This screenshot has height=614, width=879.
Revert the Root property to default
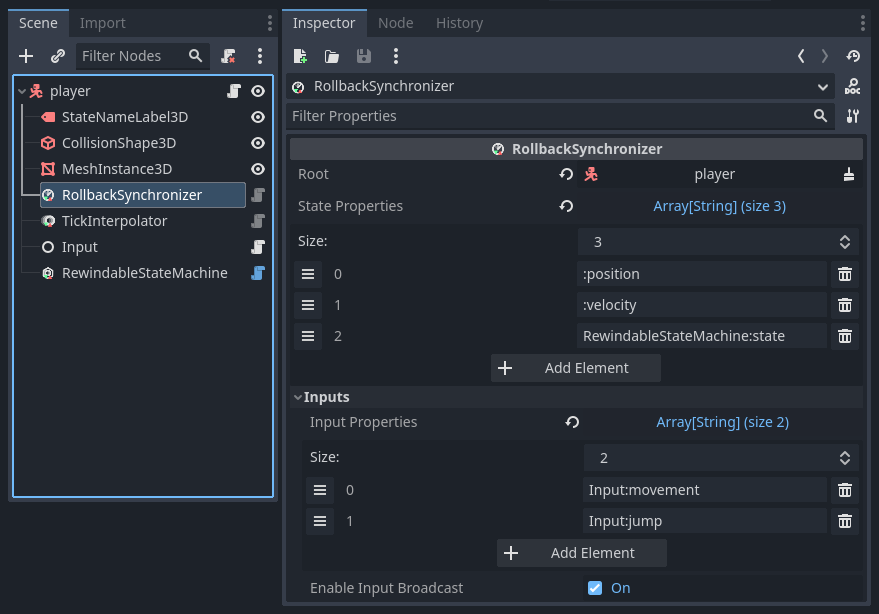coord(566,174)
